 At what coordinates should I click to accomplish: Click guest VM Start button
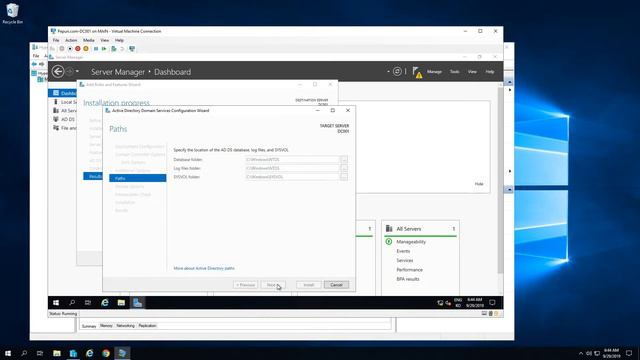click(x=56, y=302)
